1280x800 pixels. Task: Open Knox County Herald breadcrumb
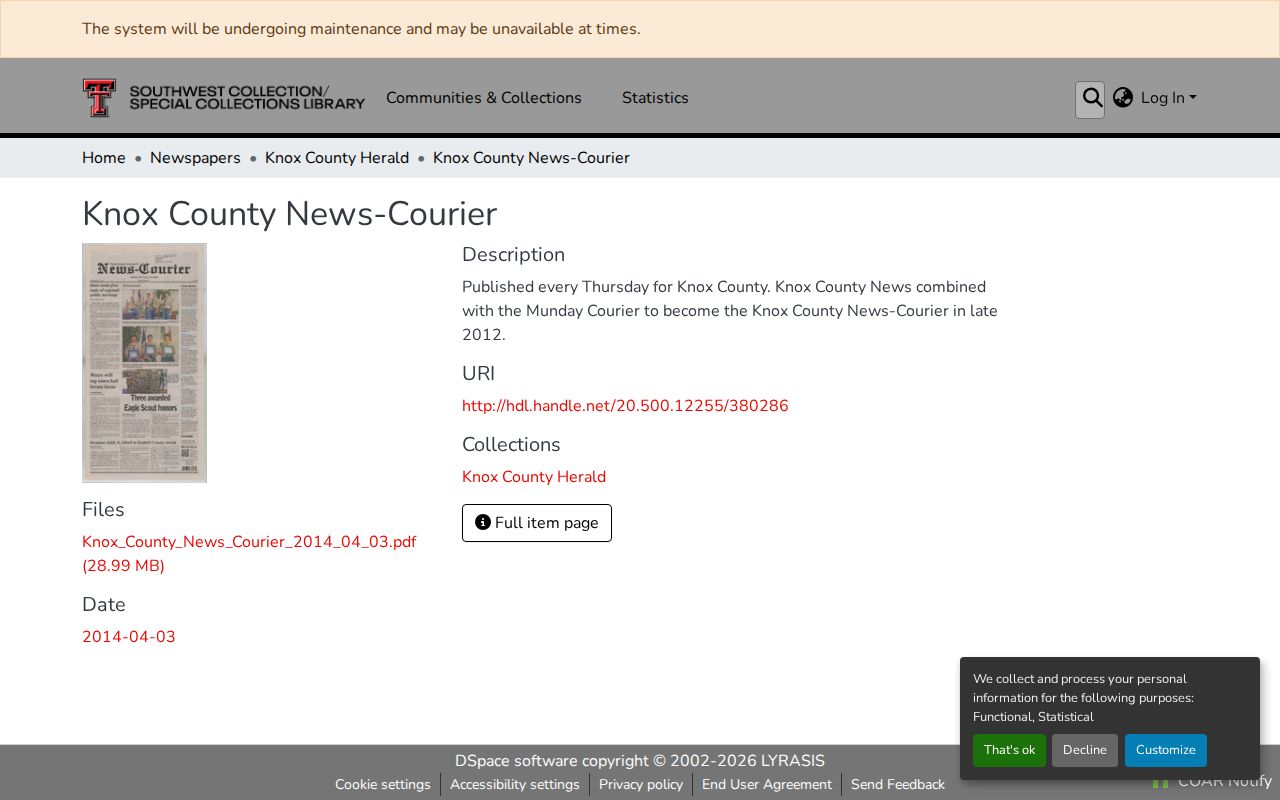(x=337, y=158)
